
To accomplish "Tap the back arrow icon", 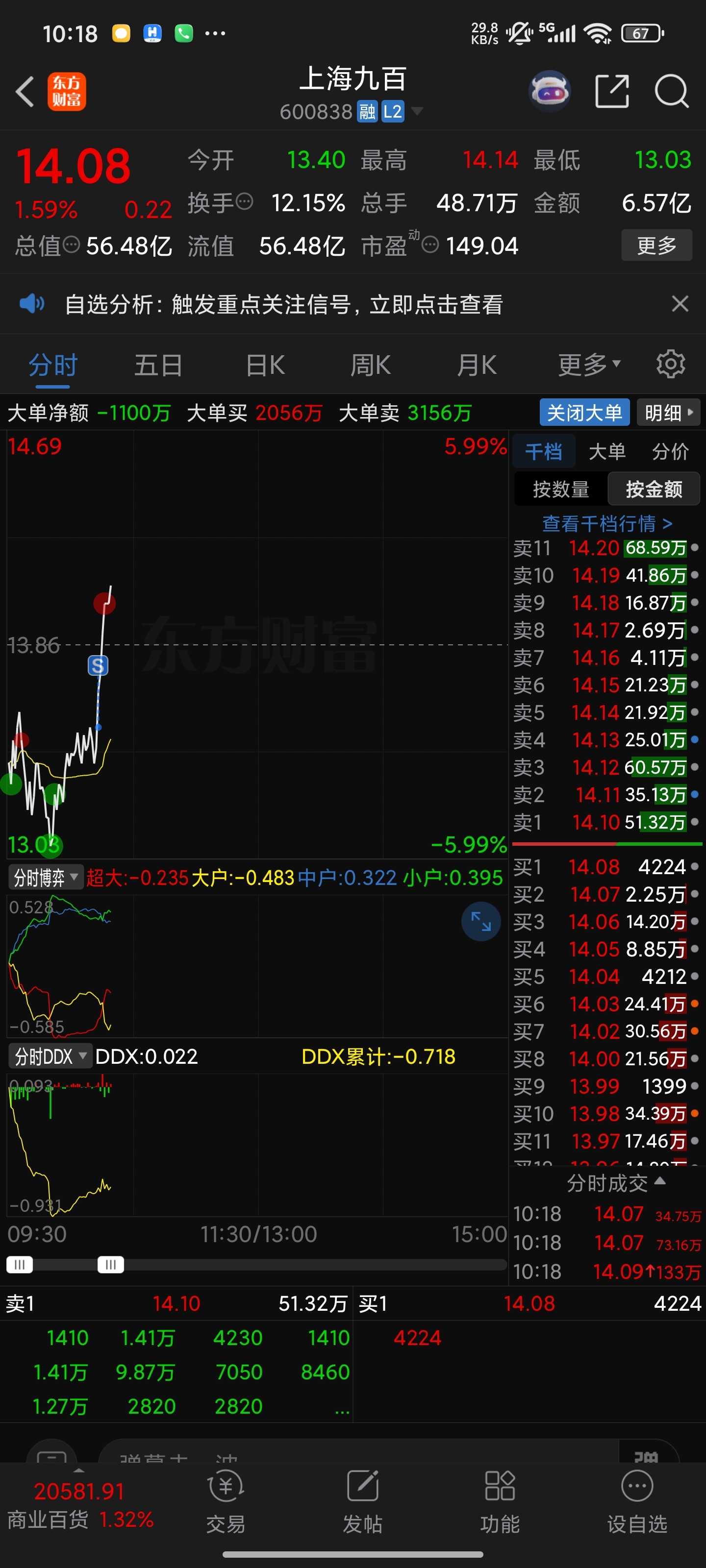I will [x=25, y=92].
